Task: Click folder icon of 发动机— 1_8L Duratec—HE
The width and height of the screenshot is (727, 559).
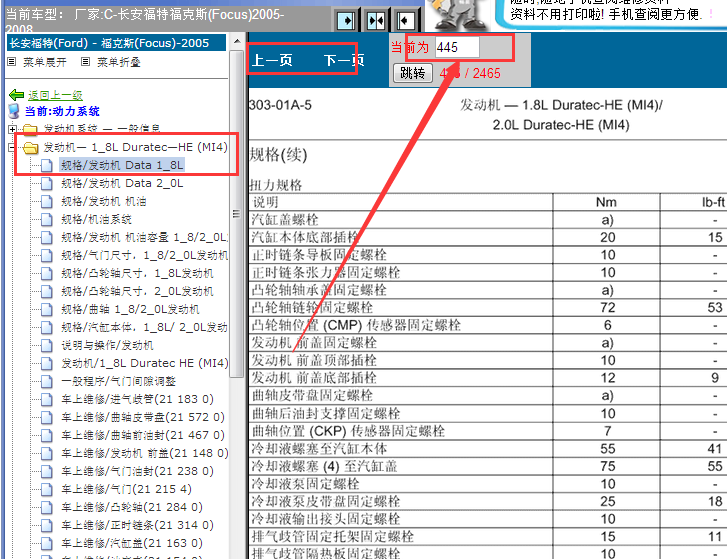Action: pos(31,147)
